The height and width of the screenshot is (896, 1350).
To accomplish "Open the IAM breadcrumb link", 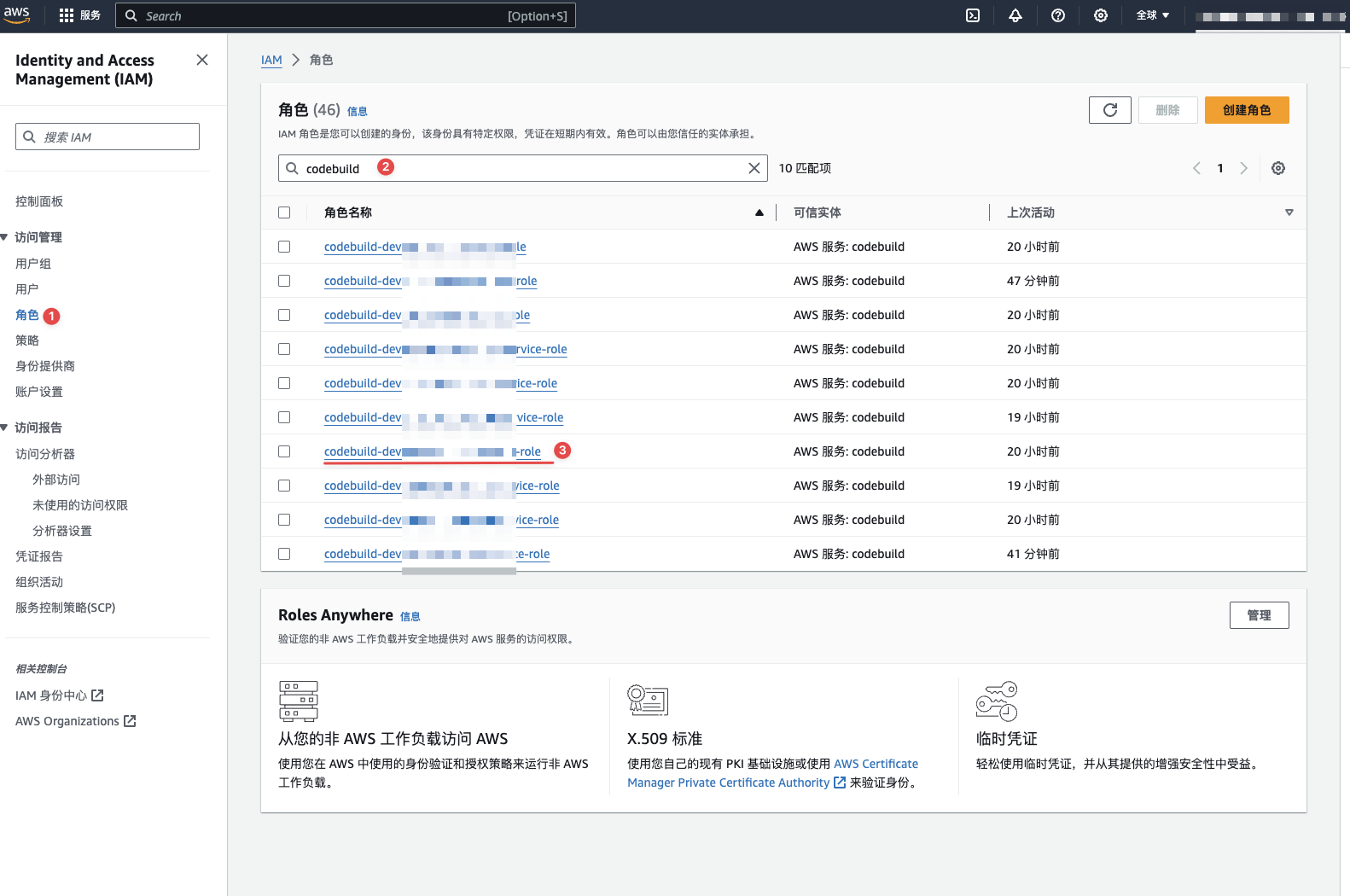I will click(271, 60).
